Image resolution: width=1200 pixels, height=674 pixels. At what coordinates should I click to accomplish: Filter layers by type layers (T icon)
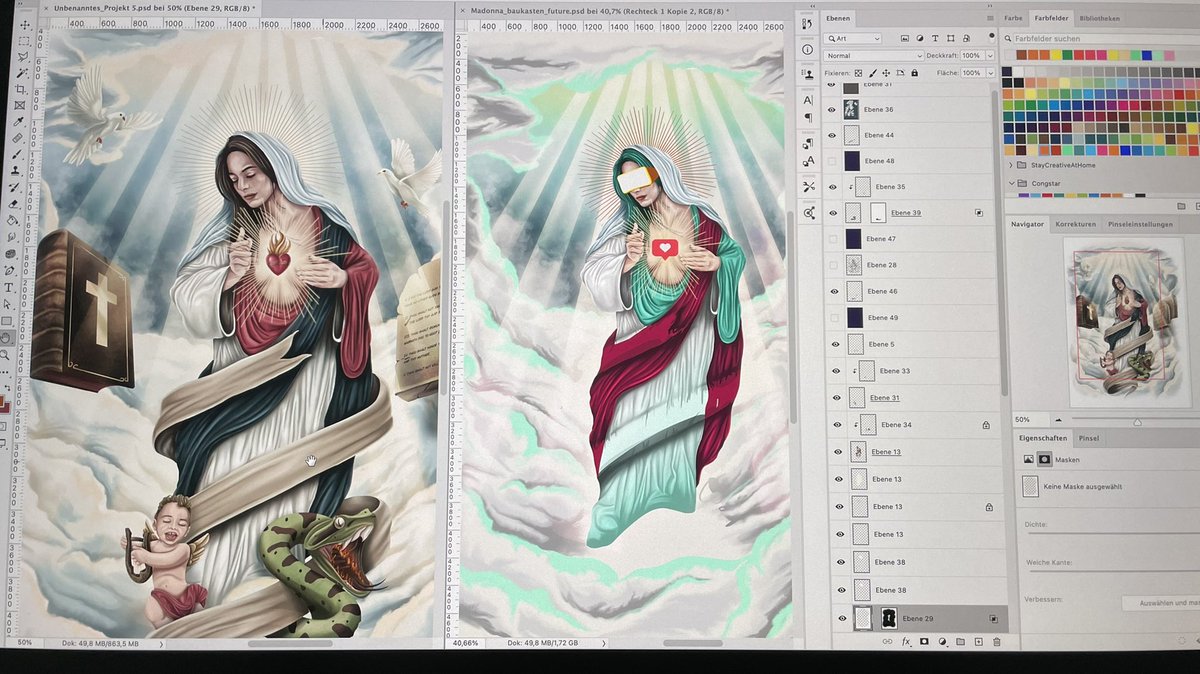point(934,39)
